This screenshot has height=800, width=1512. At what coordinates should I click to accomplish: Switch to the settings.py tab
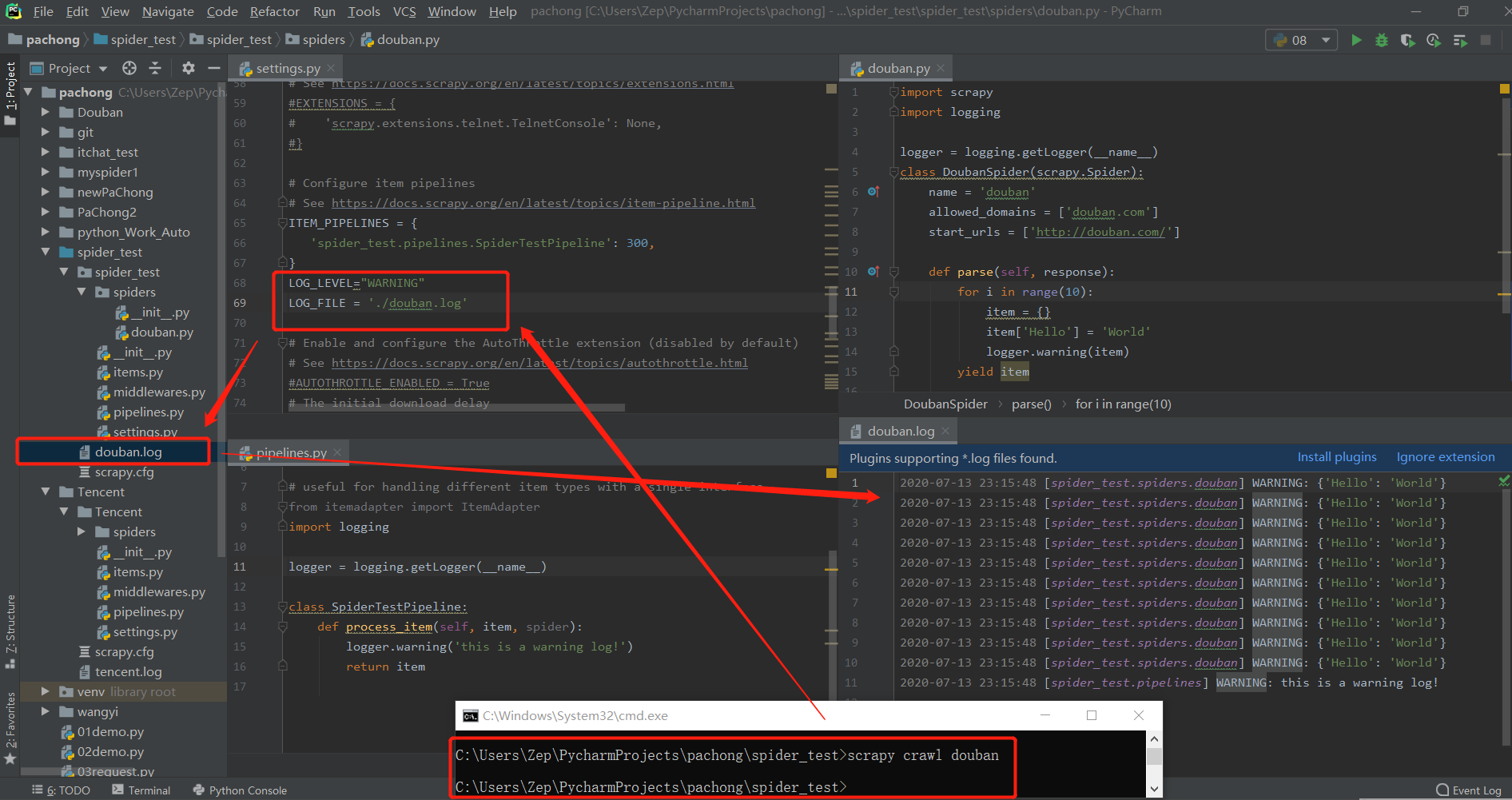(x=287, y=68)
